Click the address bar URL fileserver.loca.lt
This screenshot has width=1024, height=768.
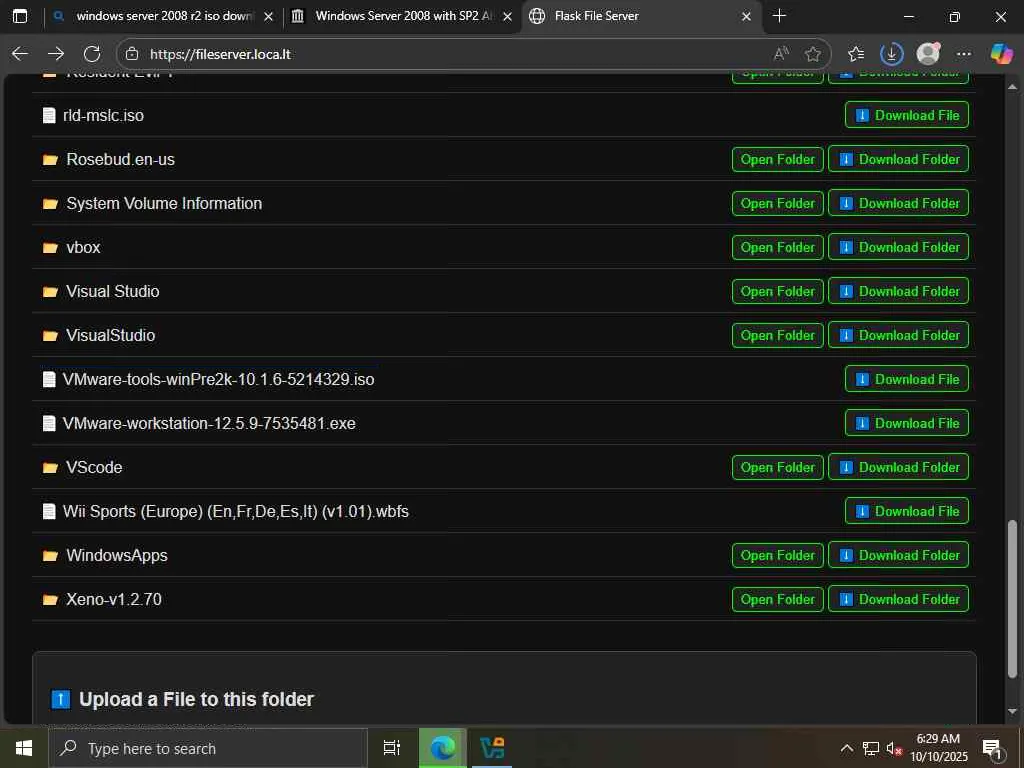(220, 54)
